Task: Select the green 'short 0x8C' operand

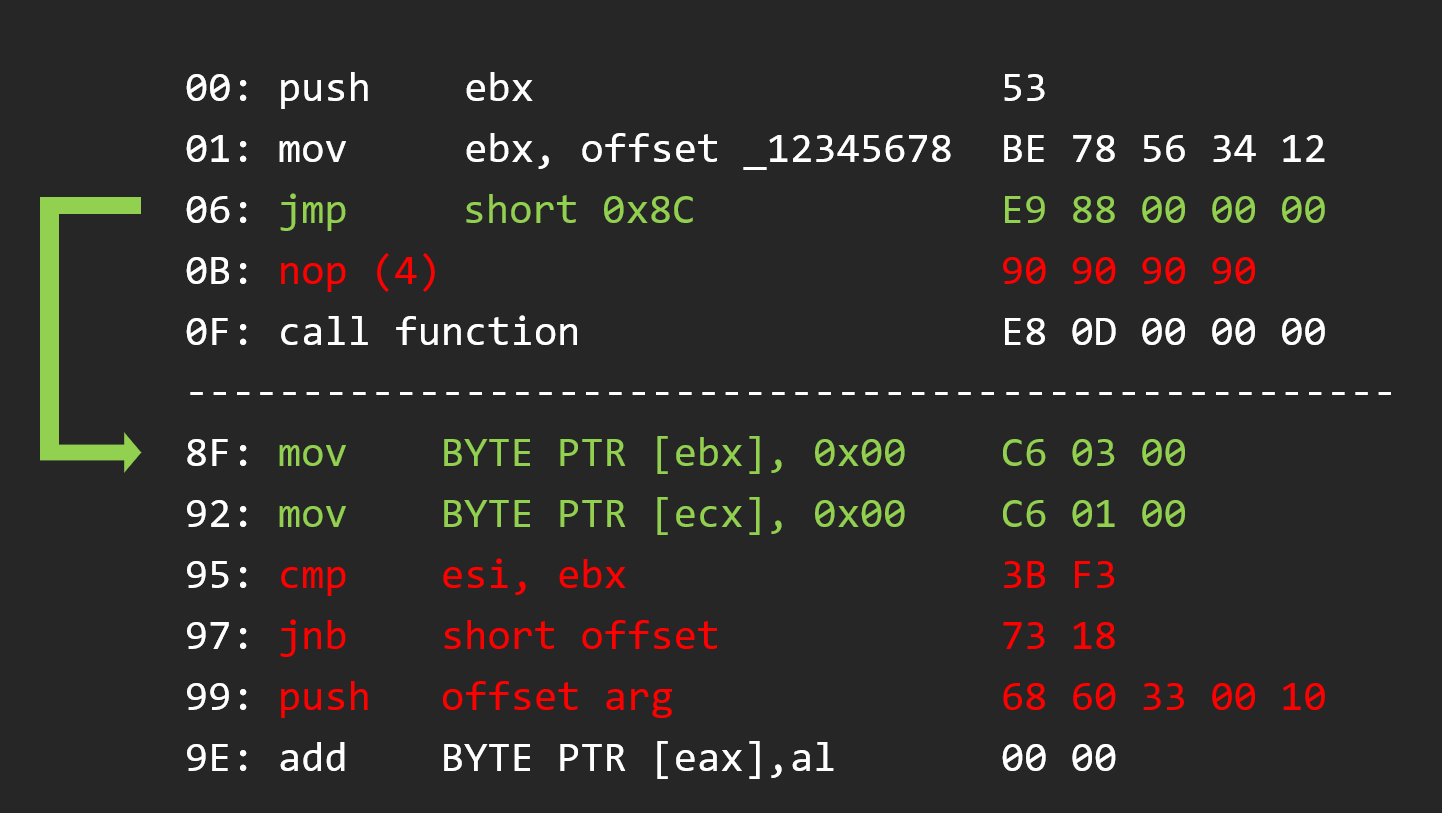Action: tap(579, 211)
